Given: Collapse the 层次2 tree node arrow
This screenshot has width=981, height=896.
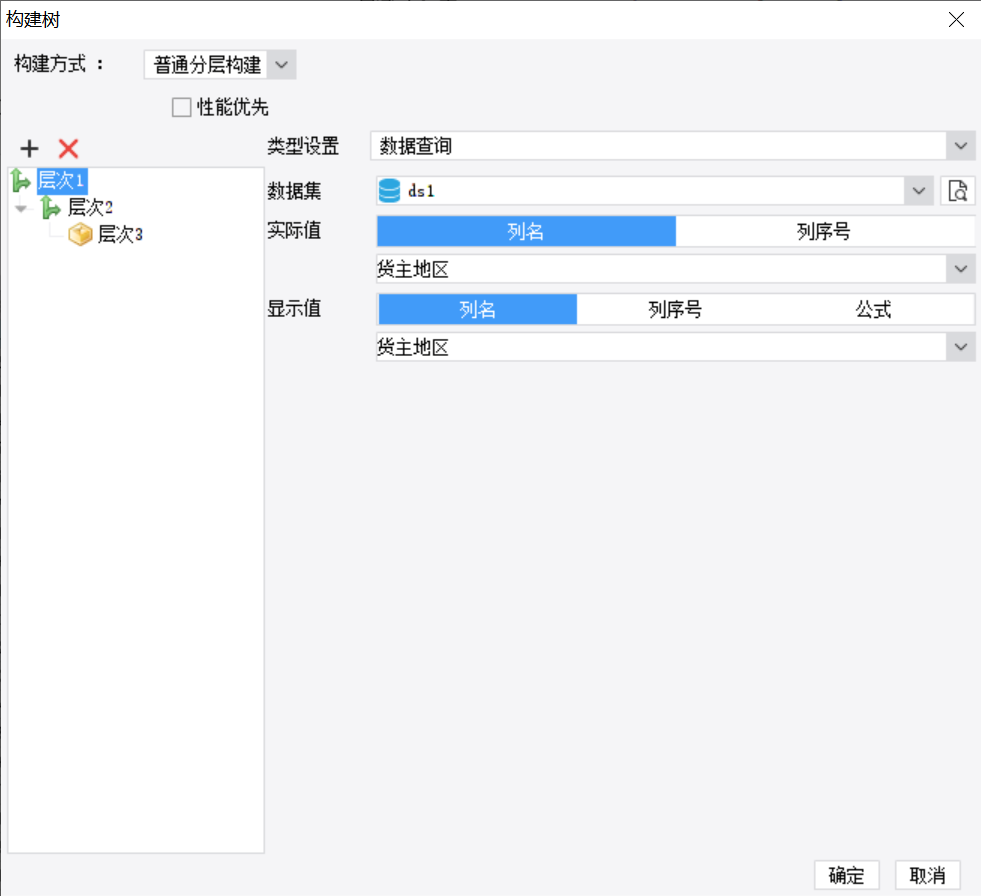Looking at the screenshot, I should pos(21,208).
